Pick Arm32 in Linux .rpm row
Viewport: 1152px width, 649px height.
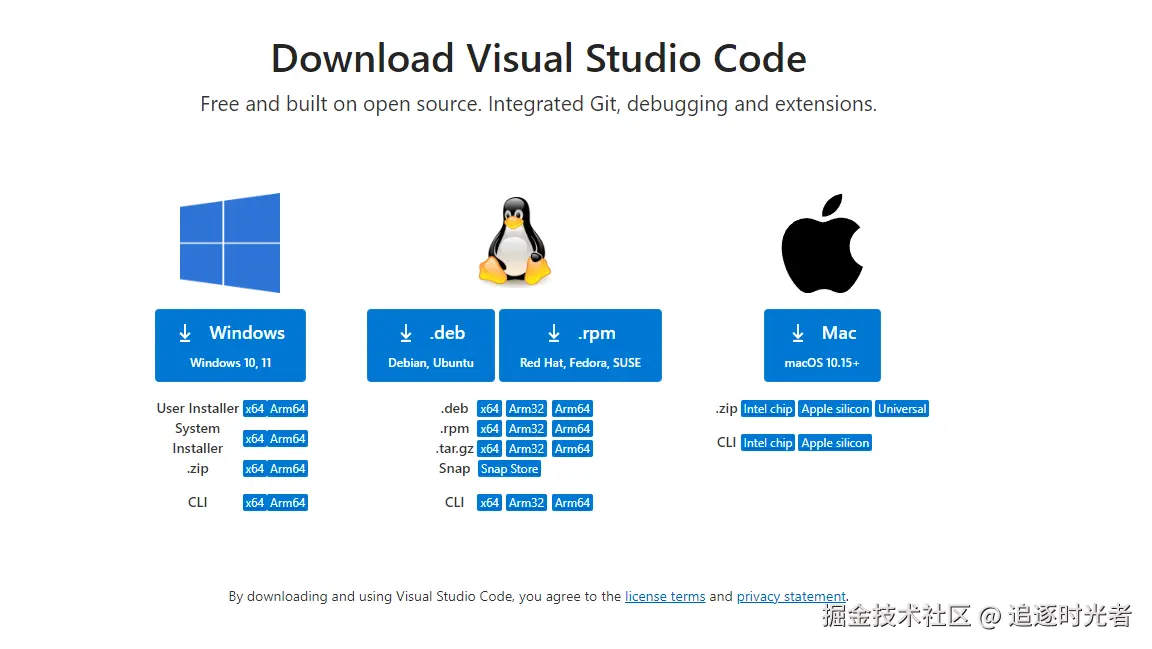click(527, 429)
